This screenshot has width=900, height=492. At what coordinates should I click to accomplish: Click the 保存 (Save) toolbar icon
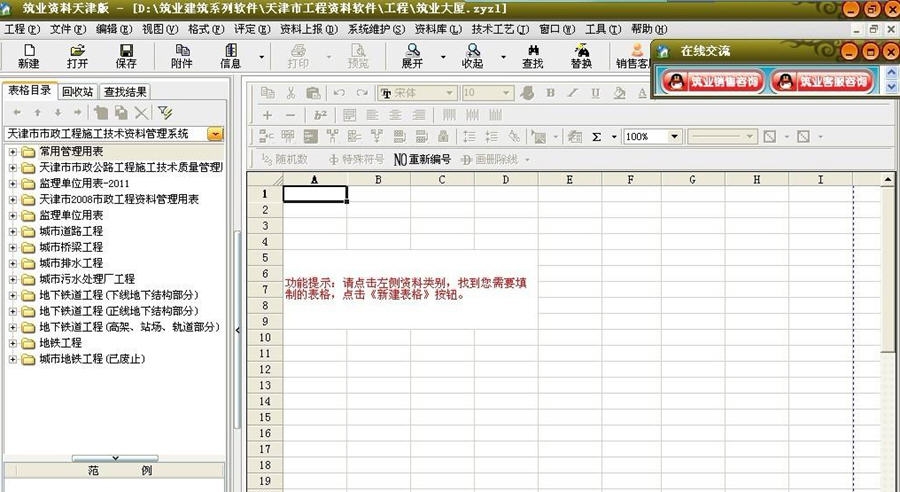coord(126,56)
